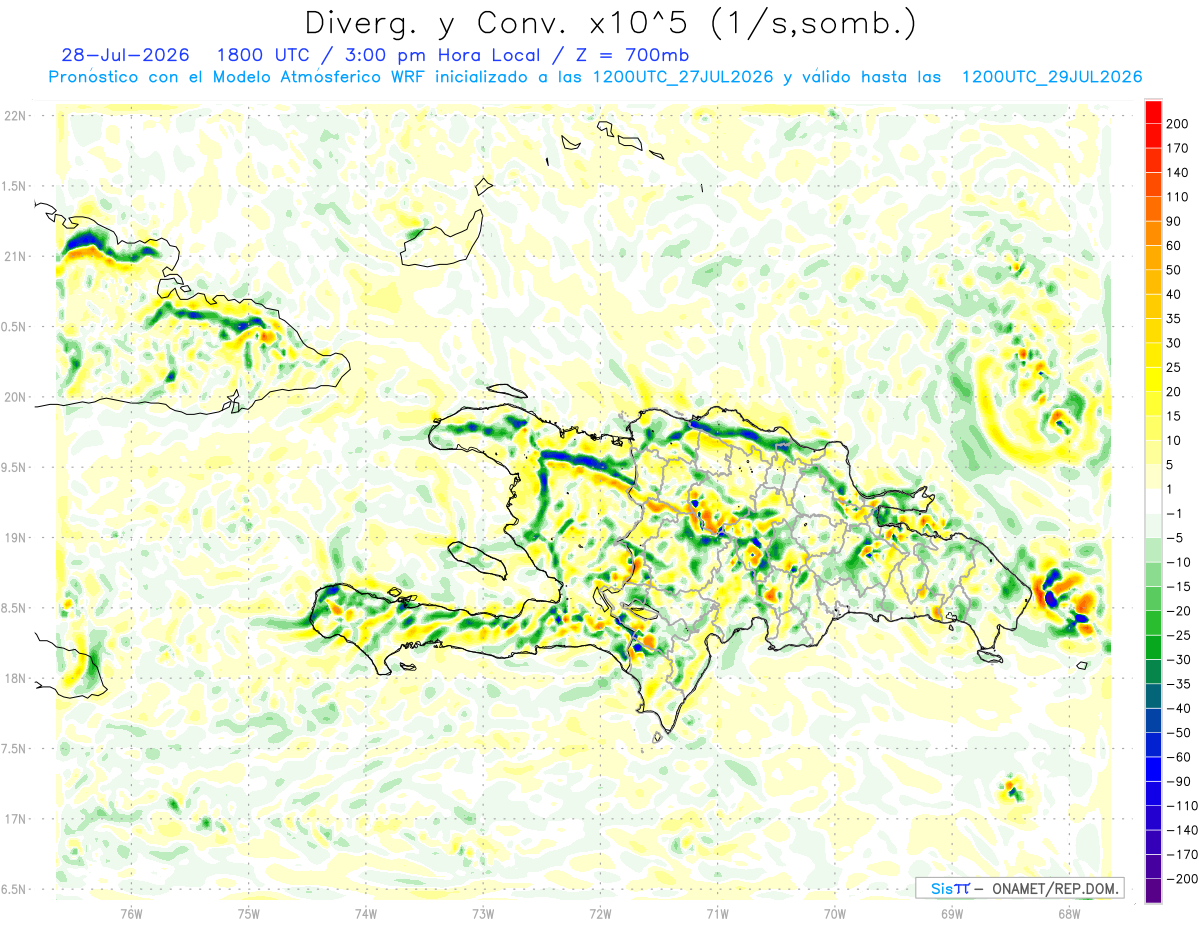The width and height of the screenshot is (1200, 927).
Task: Select the "73W" longitude label
Action: [483, 913]
